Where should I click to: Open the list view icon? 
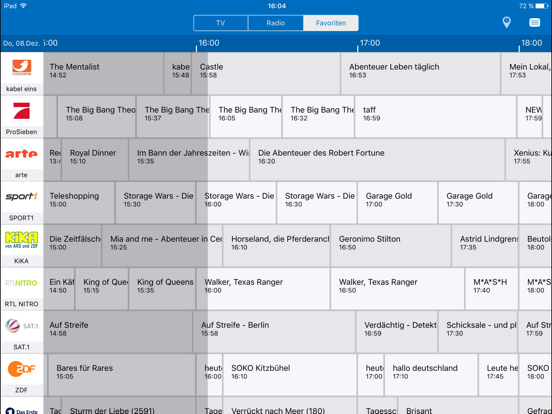534,23
